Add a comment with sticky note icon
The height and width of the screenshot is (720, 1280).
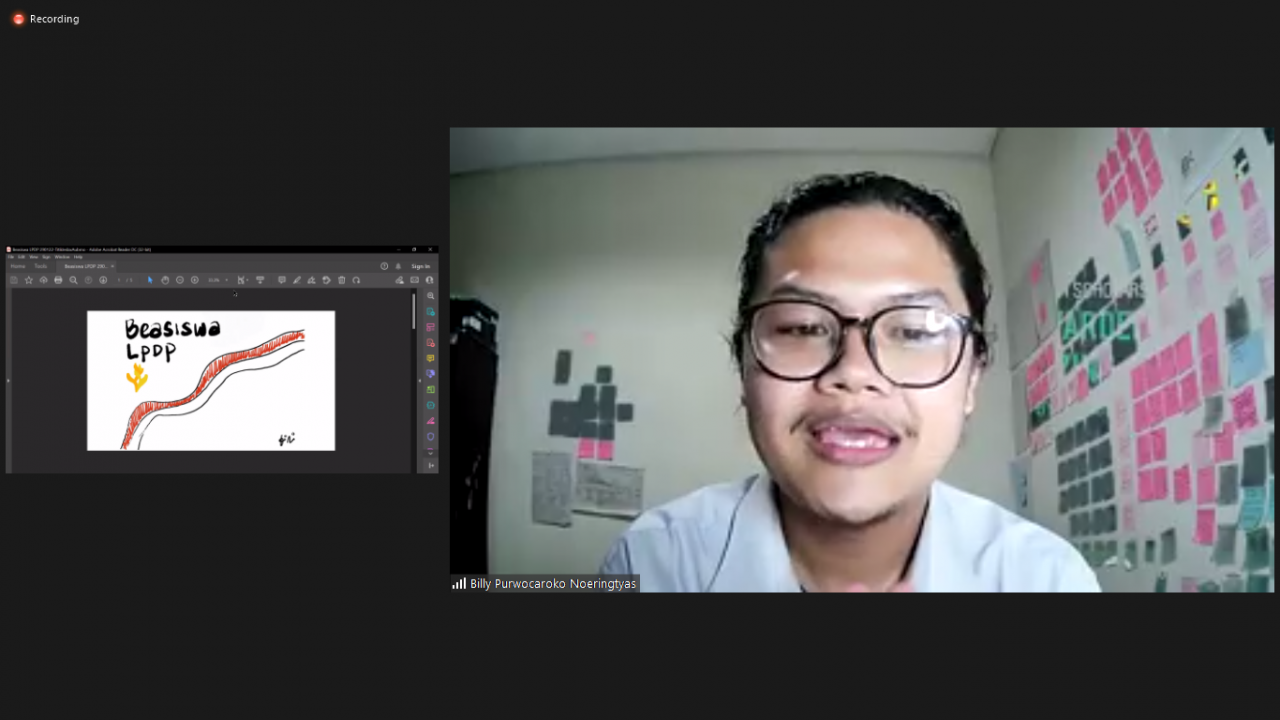pos(282,280)
